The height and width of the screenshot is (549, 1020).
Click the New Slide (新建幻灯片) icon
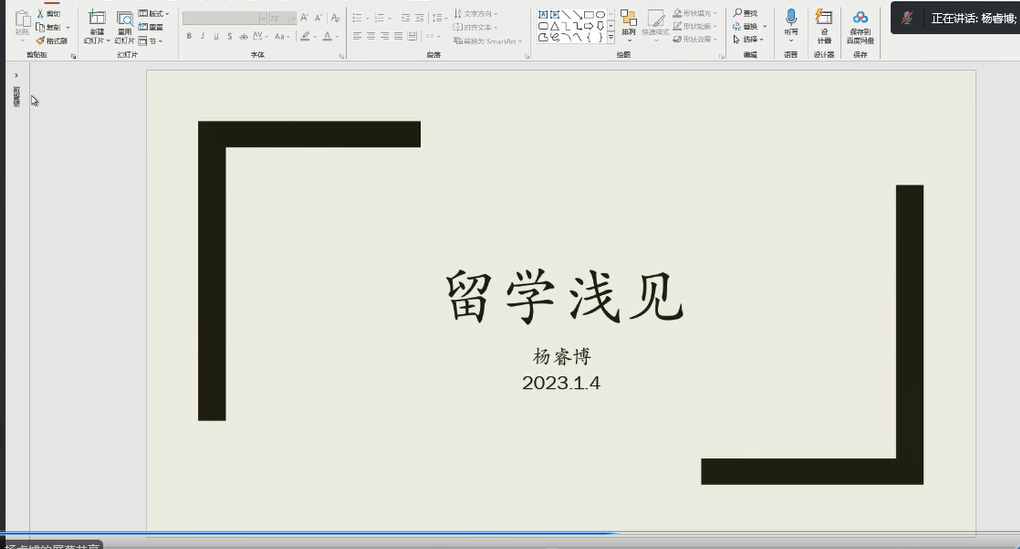[96, 18]
